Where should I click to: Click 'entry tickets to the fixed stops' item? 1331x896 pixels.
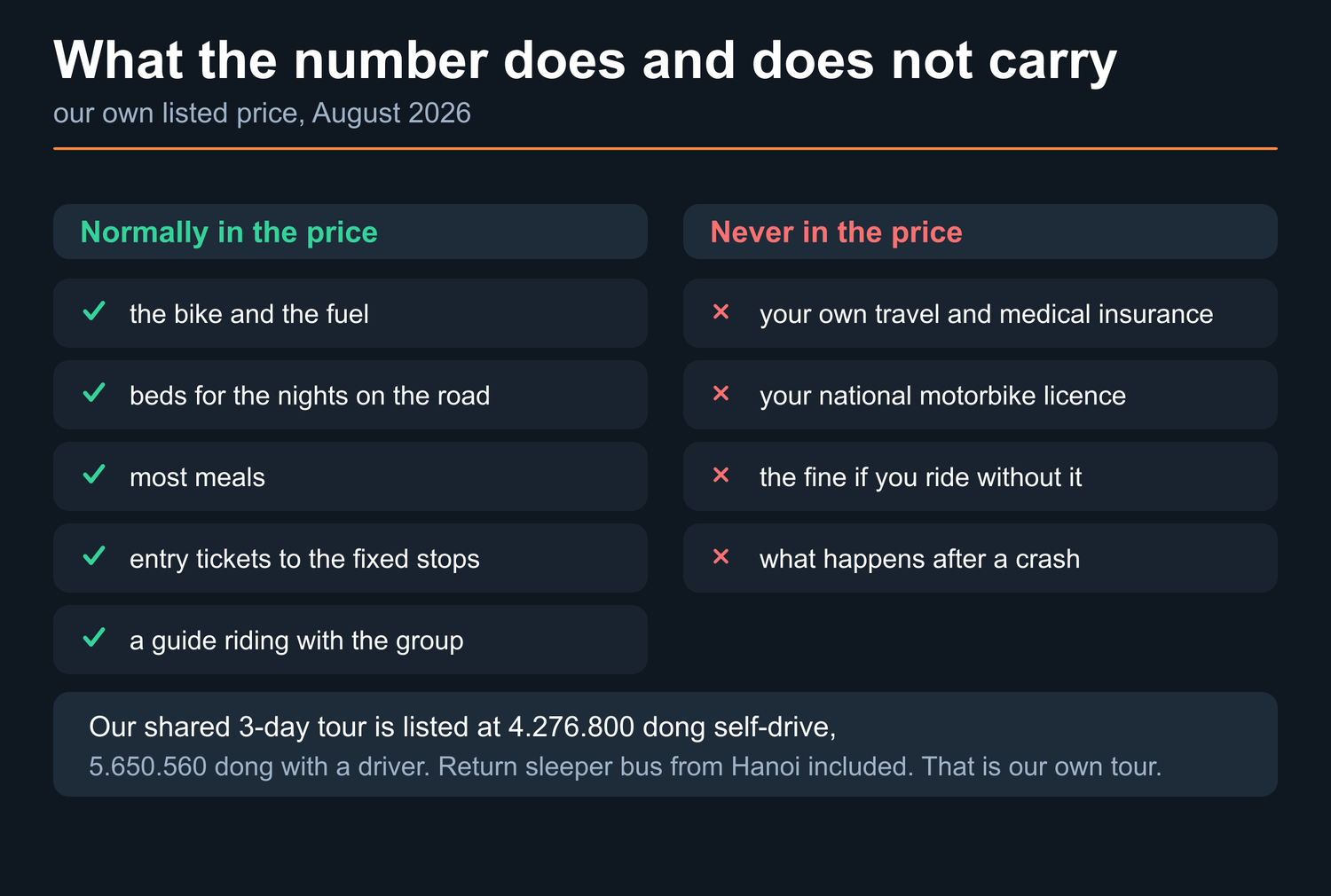[x=304, y=559]
